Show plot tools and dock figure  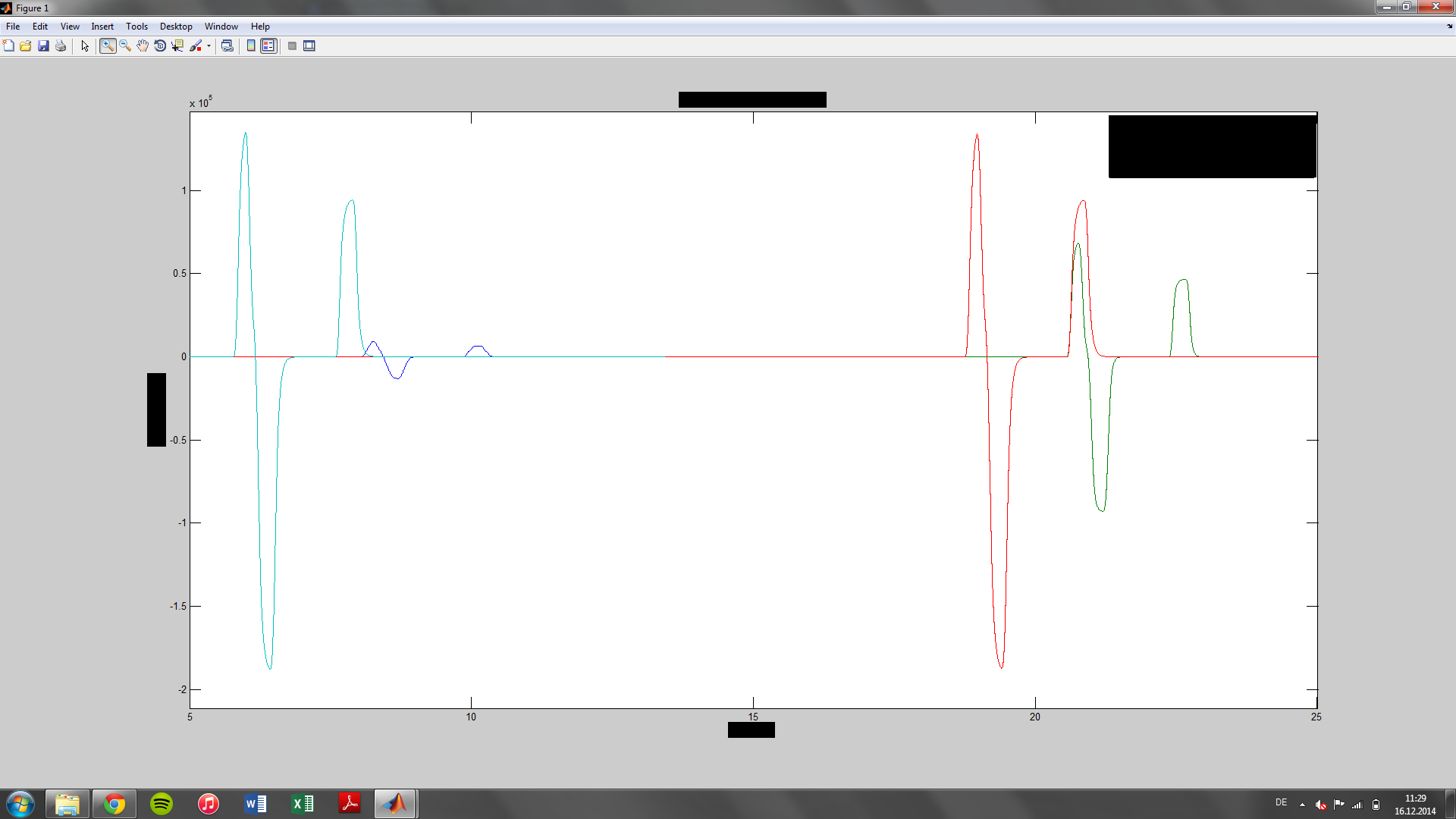click(309, 46)
